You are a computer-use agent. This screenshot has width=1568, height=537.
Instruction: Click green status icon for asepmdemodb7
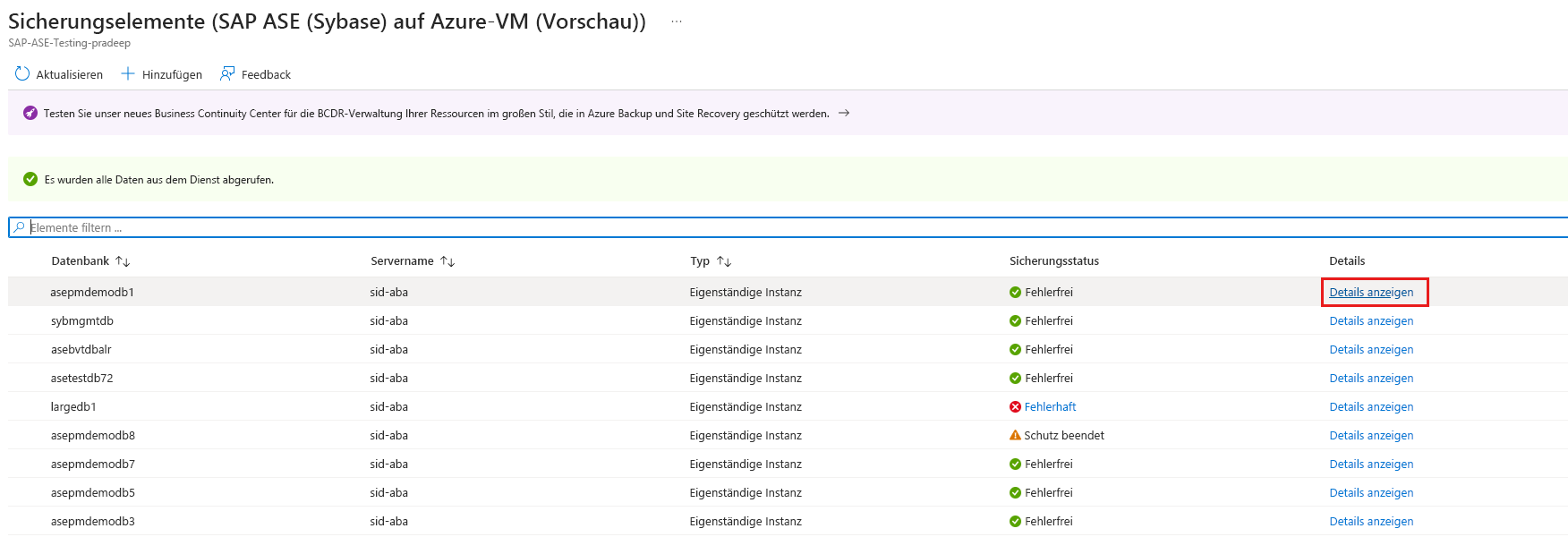pos(1015,464)
